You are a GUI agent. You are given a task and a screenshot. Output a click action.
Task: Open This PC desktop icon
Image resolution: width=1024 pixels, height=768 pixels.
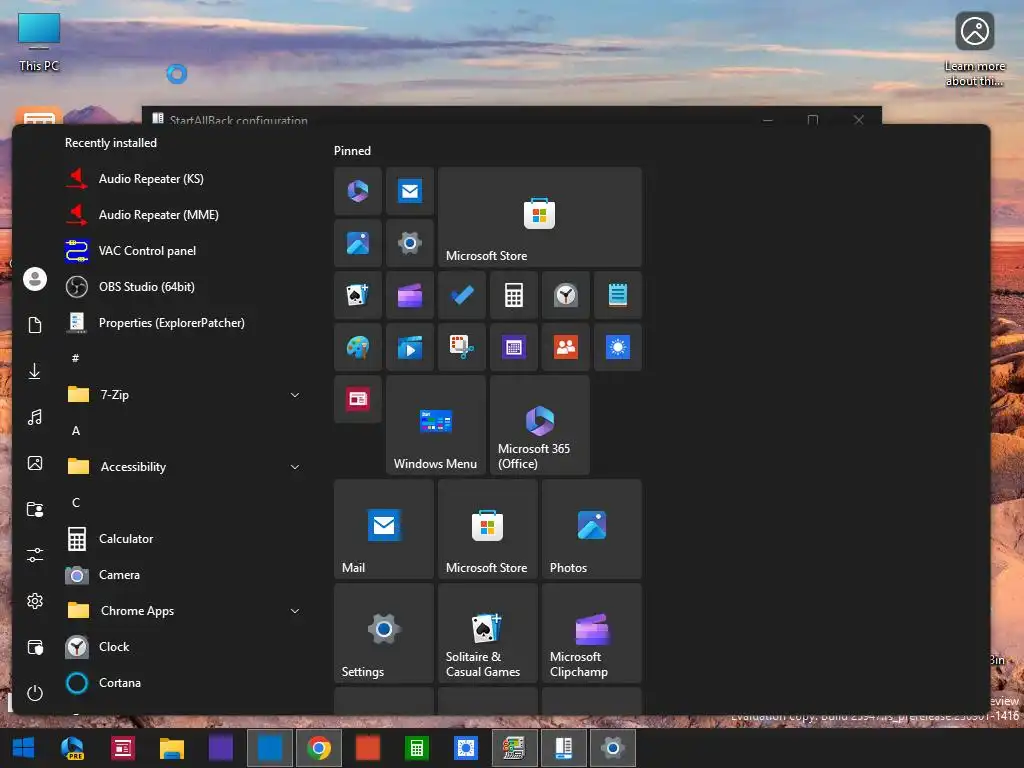click(39, 42)
